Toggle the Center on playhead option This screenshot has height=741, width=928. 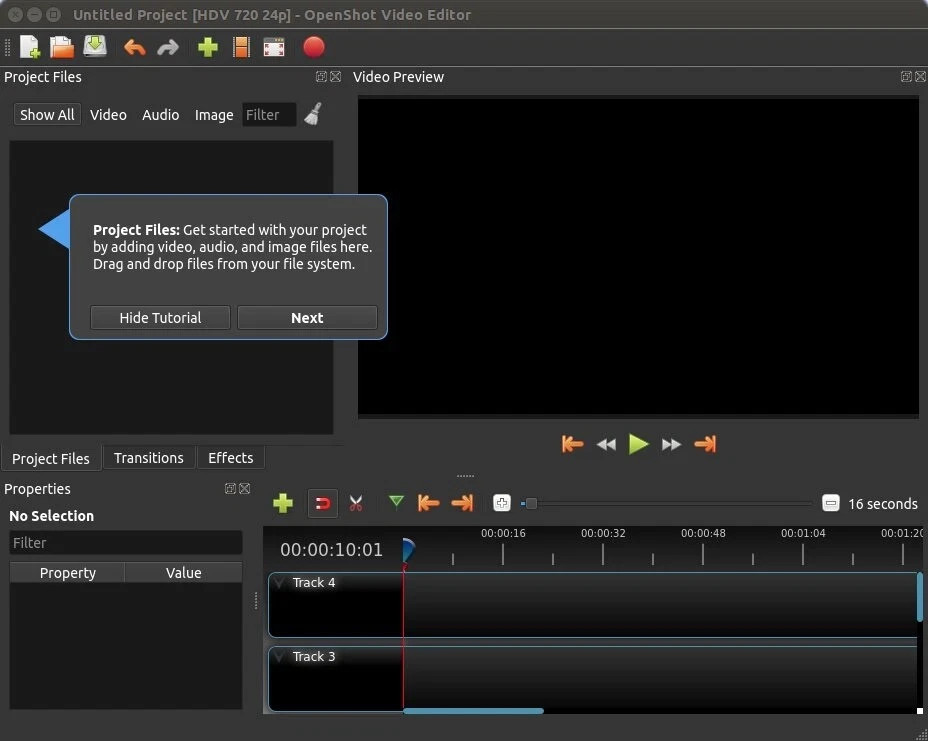point(501,503)
